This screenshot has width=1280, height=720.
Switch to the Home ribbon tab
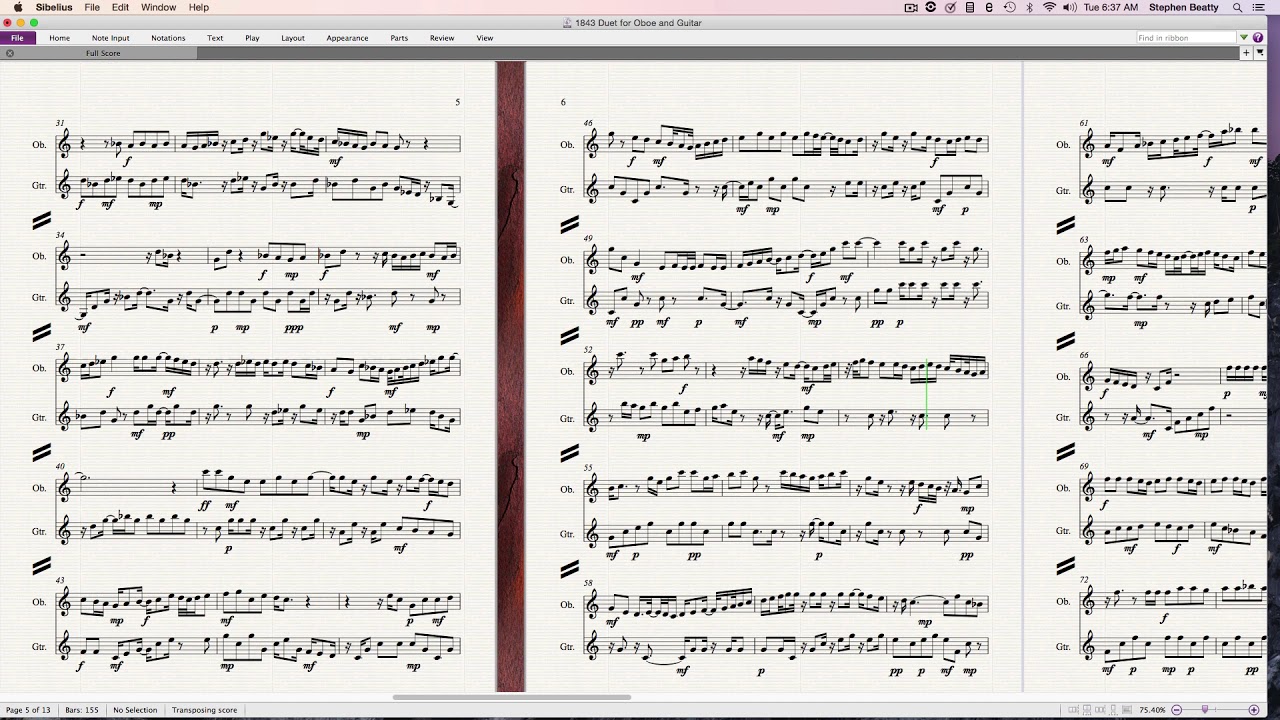(60, 38)
